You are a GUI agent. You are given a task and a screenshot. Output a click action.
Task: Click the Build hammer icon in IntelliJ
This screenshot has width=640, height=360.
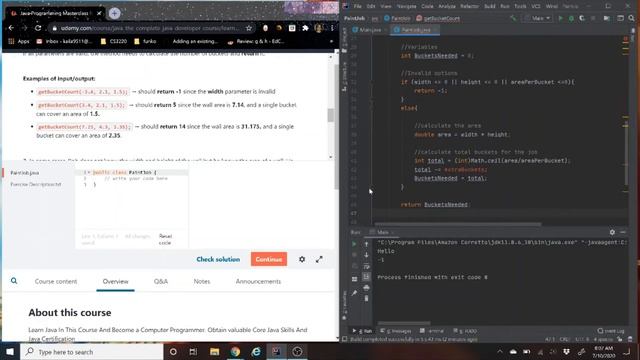513,18
